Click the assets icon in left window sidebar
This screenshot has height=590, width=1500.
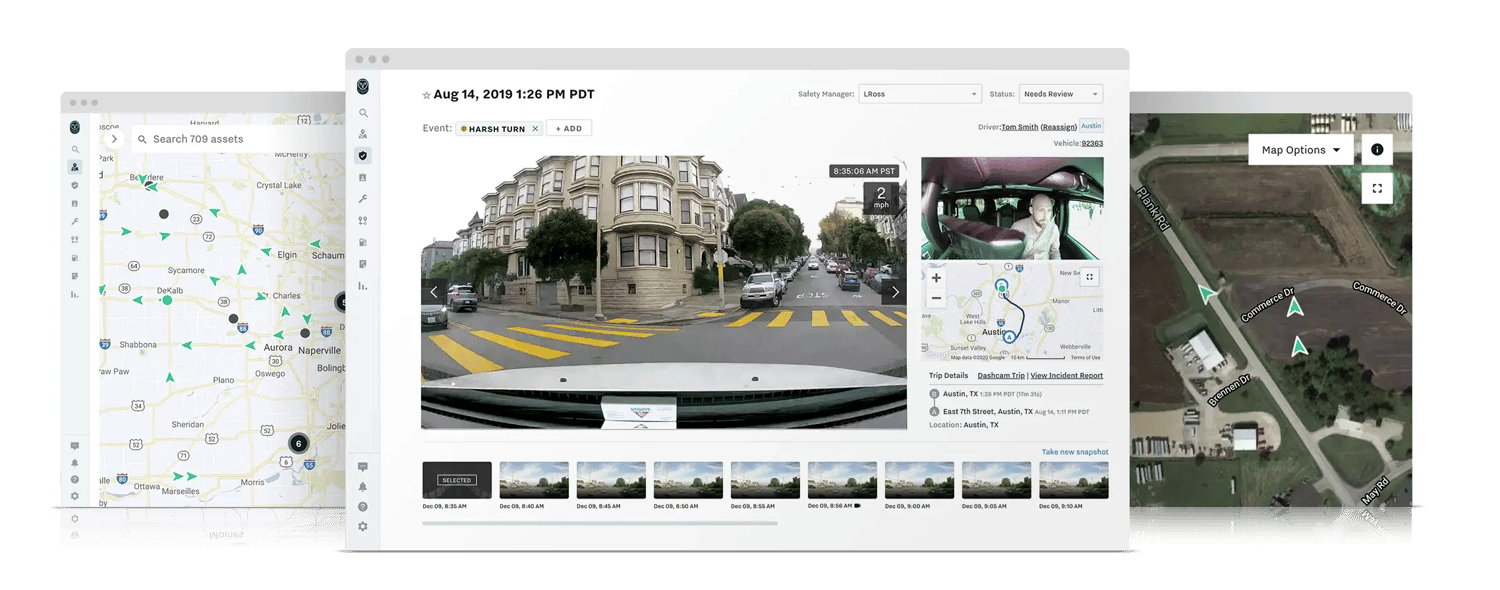click(x=75, y=167)
